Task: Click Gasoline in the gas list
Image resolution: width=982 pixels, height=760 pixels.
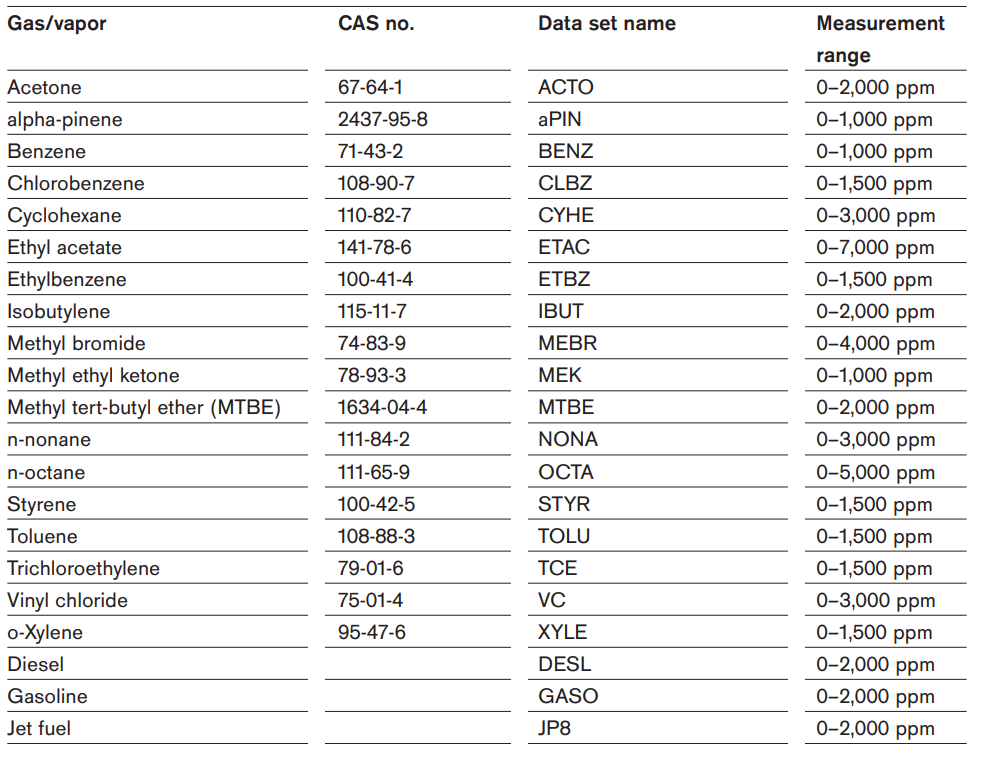Action: 47,697
